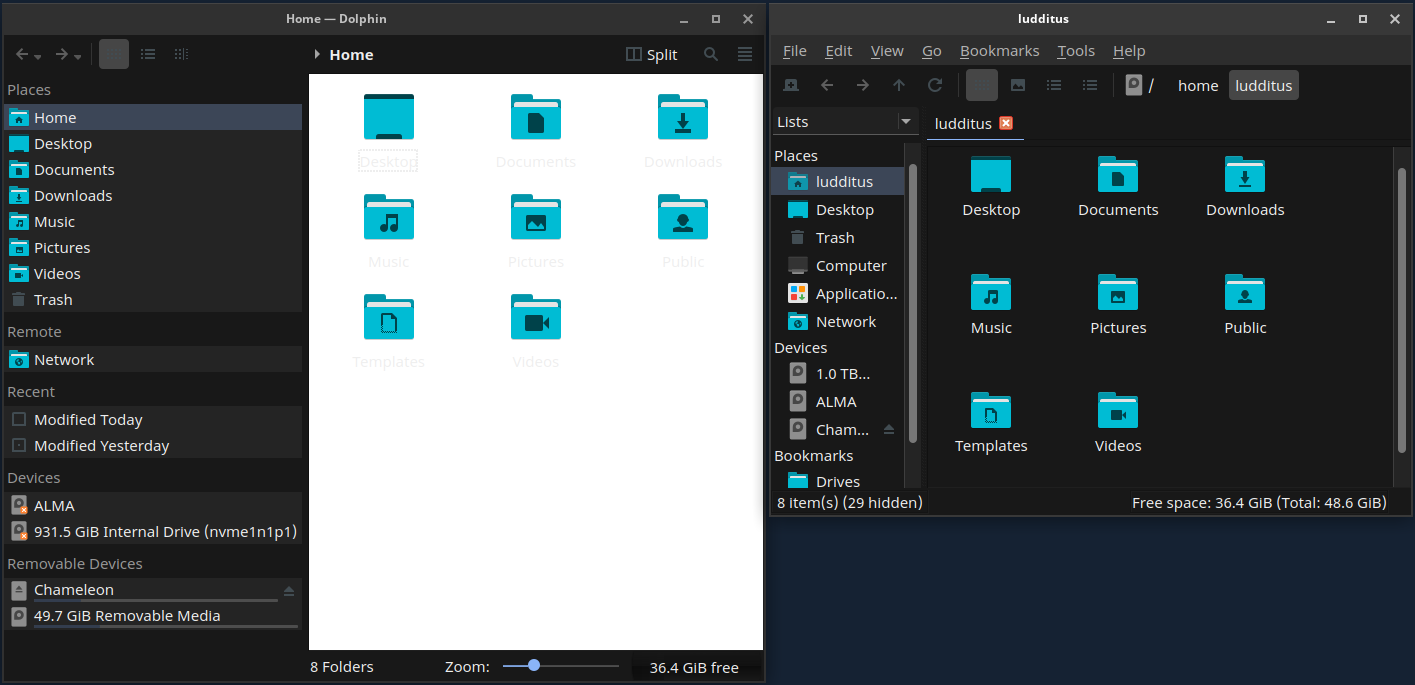Click the new tab icon in PCManFM toolbar
1415x685 pixels.
point(790,85)
